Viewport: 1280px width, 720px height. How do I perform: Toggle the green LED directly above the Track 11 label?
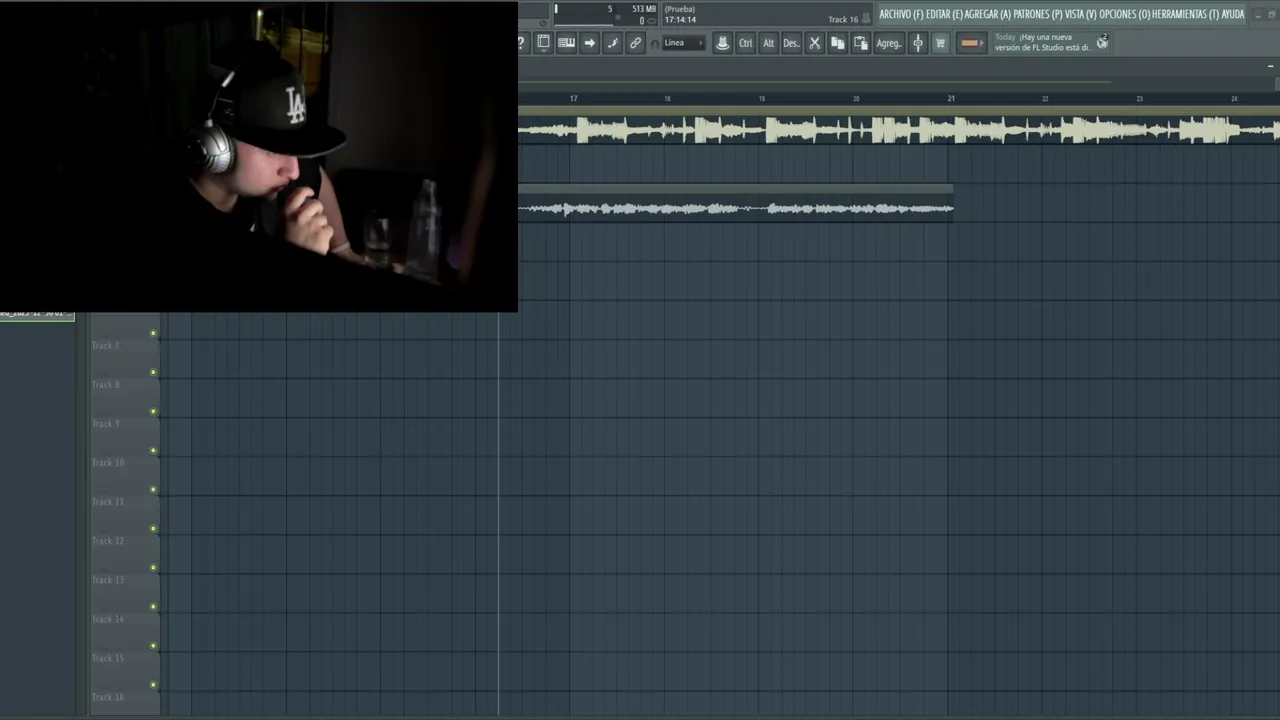(153, 489)
